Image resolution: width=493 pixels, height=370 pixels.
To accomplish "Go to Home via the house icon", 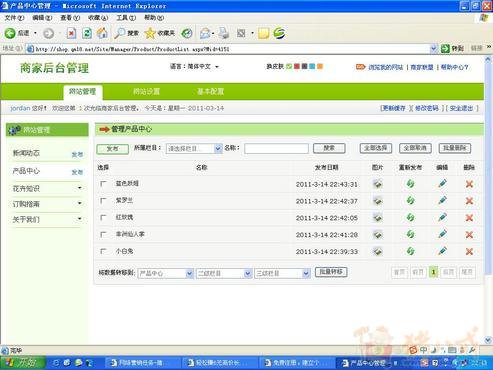I will [102, 33].
